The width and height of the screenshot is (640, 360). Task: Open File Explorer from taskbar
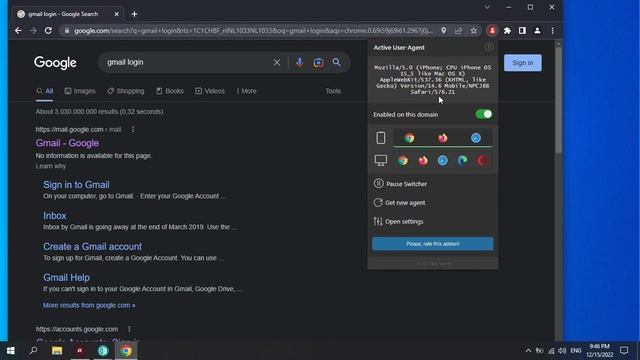click(x=57, y=351)
